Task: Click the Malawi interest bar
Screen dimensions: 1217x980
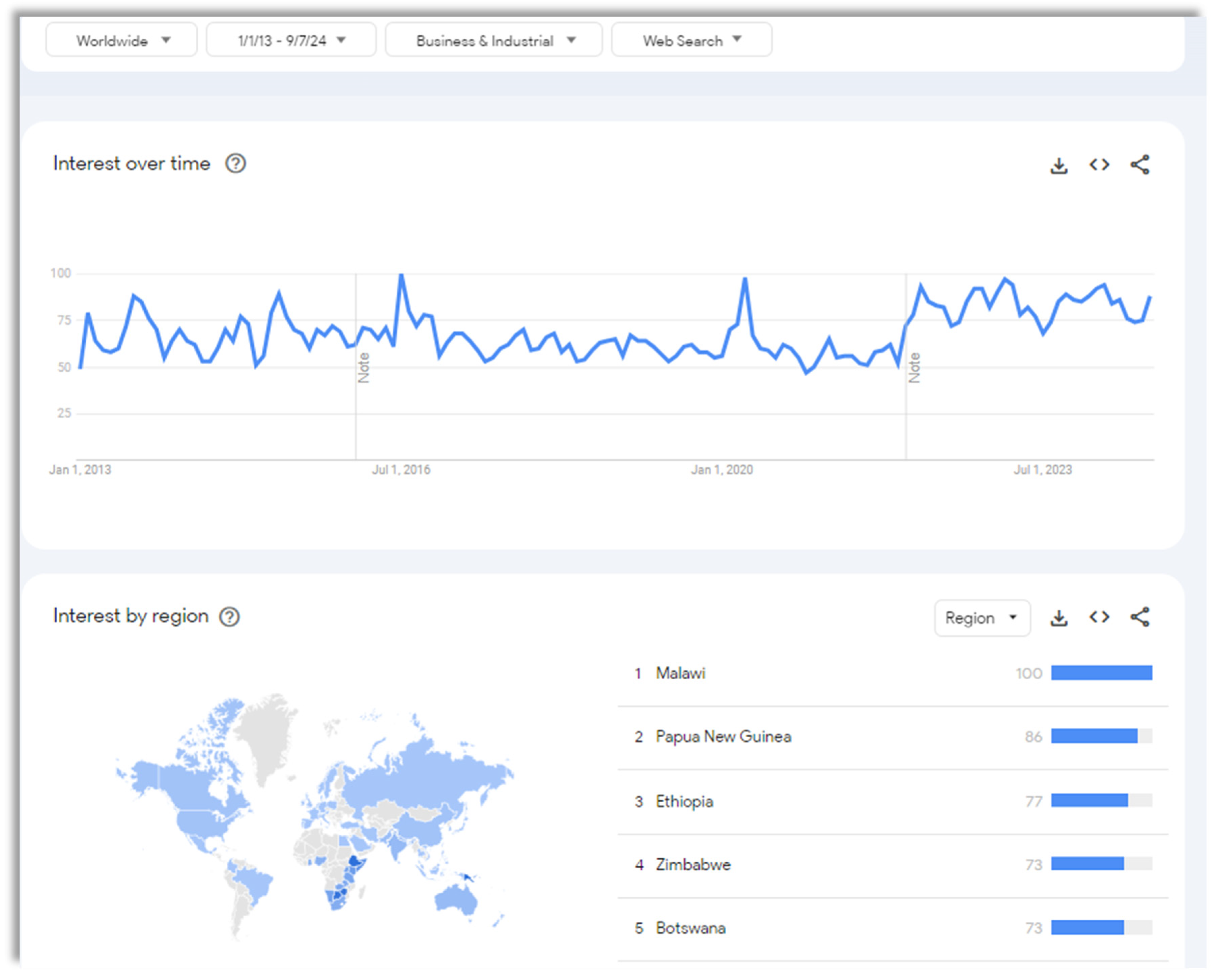Action: [x=1101, y=673]
